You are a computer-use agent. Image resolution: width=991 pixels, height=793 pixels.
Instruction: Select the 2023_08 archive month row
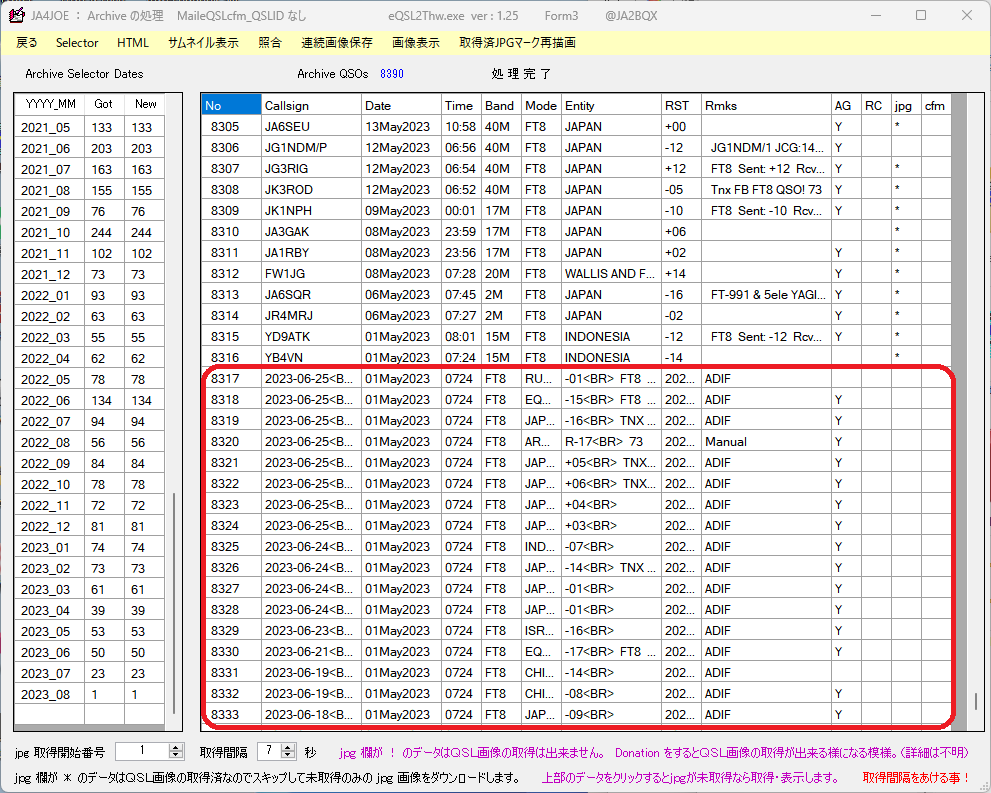coord(90,694)
